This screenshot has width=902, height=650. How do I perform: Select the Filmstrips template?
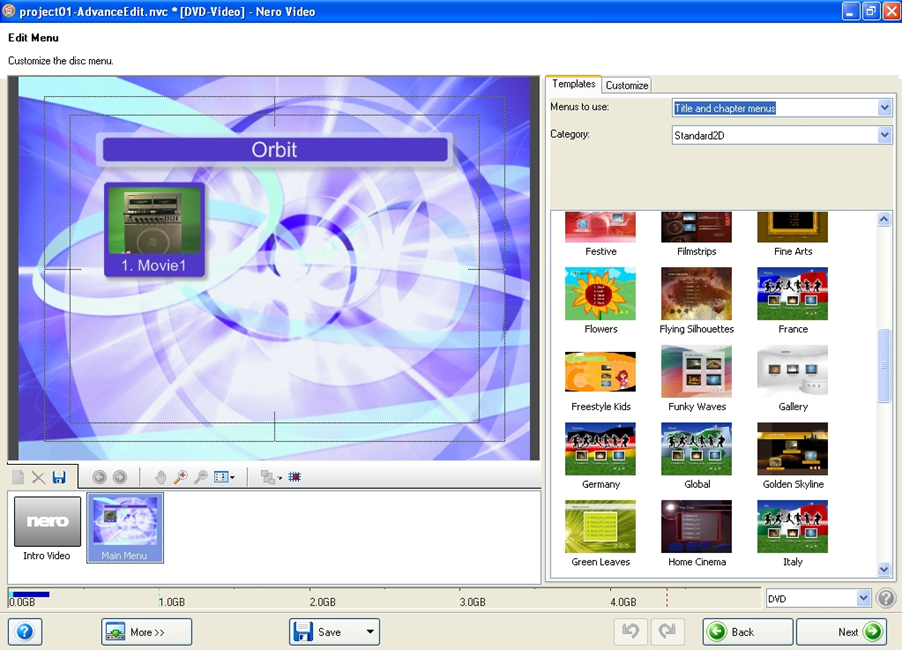697,234
